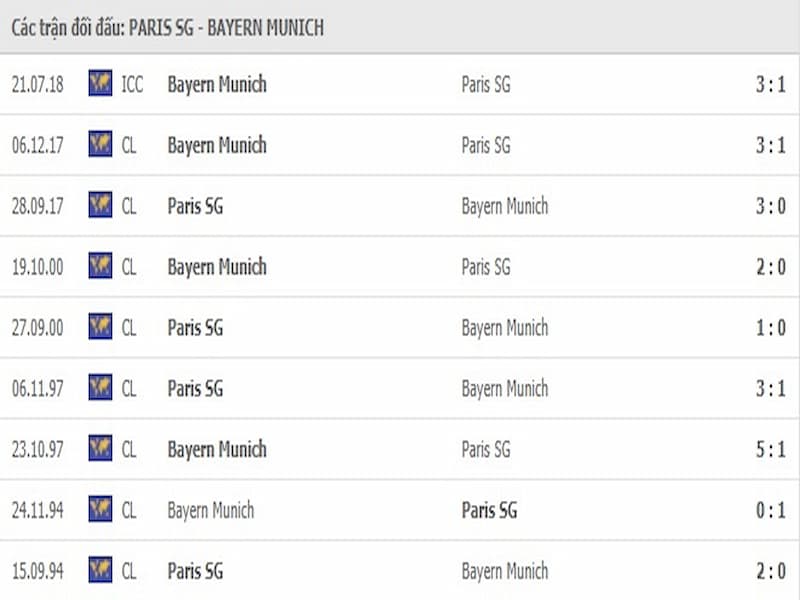The height and width of the screenshot is (600, 800).
Task: Click the world icon beside 21.07.18 ICC match
Action: (100, 84)
